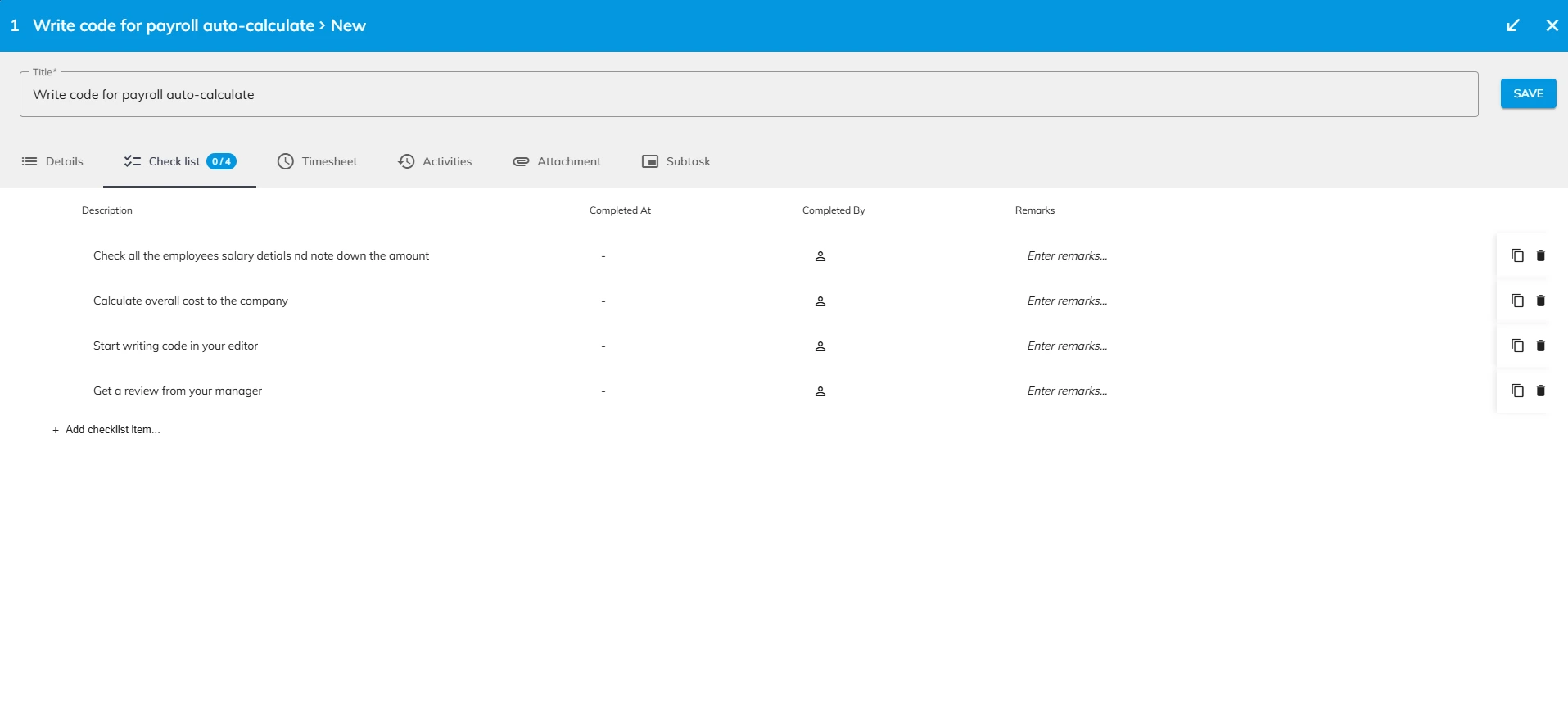Enter remarks for 'Start writing code' row
Screen dimensions: 1568x714
(1067, 346)
